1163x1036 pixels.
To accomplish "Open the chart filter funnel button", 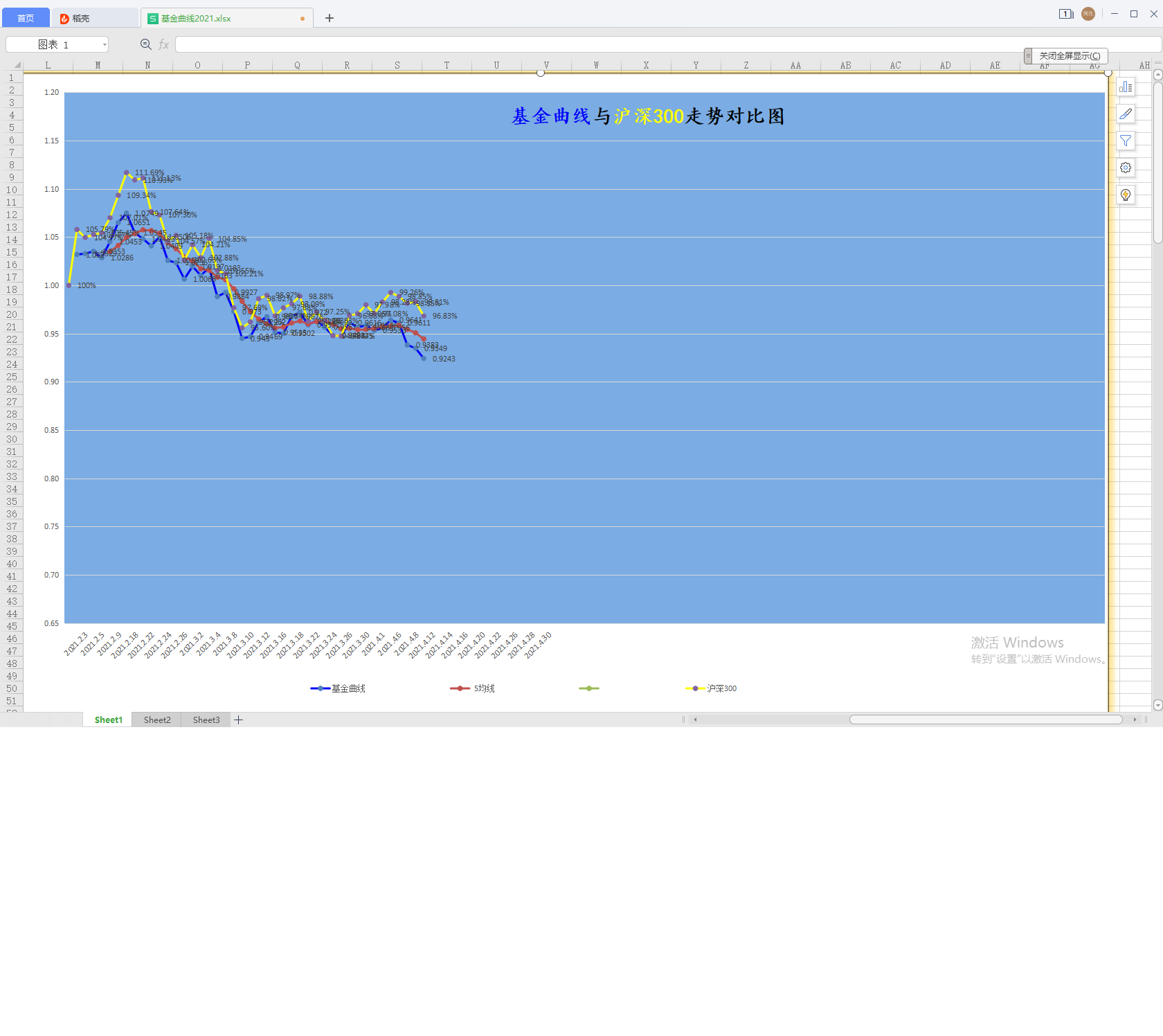I will point(1126,141).
